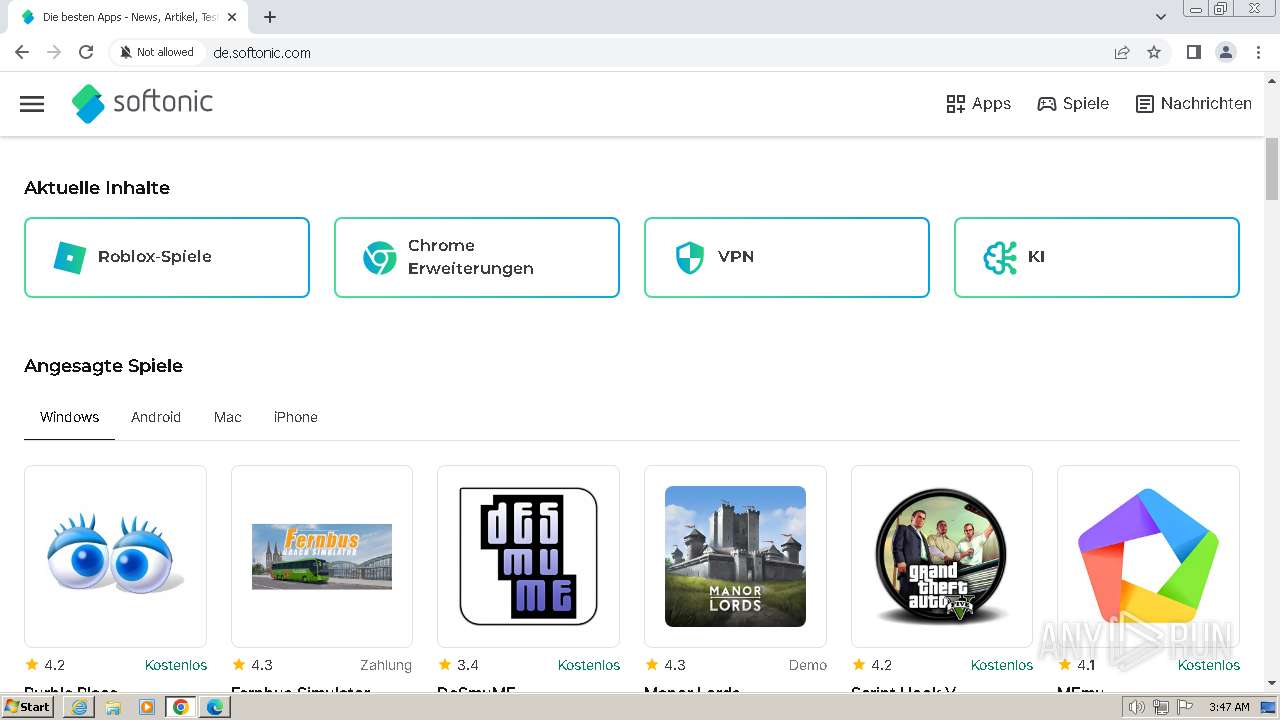
Task: Click the 3.4 rating under DeSmuME
Action: 467,665
